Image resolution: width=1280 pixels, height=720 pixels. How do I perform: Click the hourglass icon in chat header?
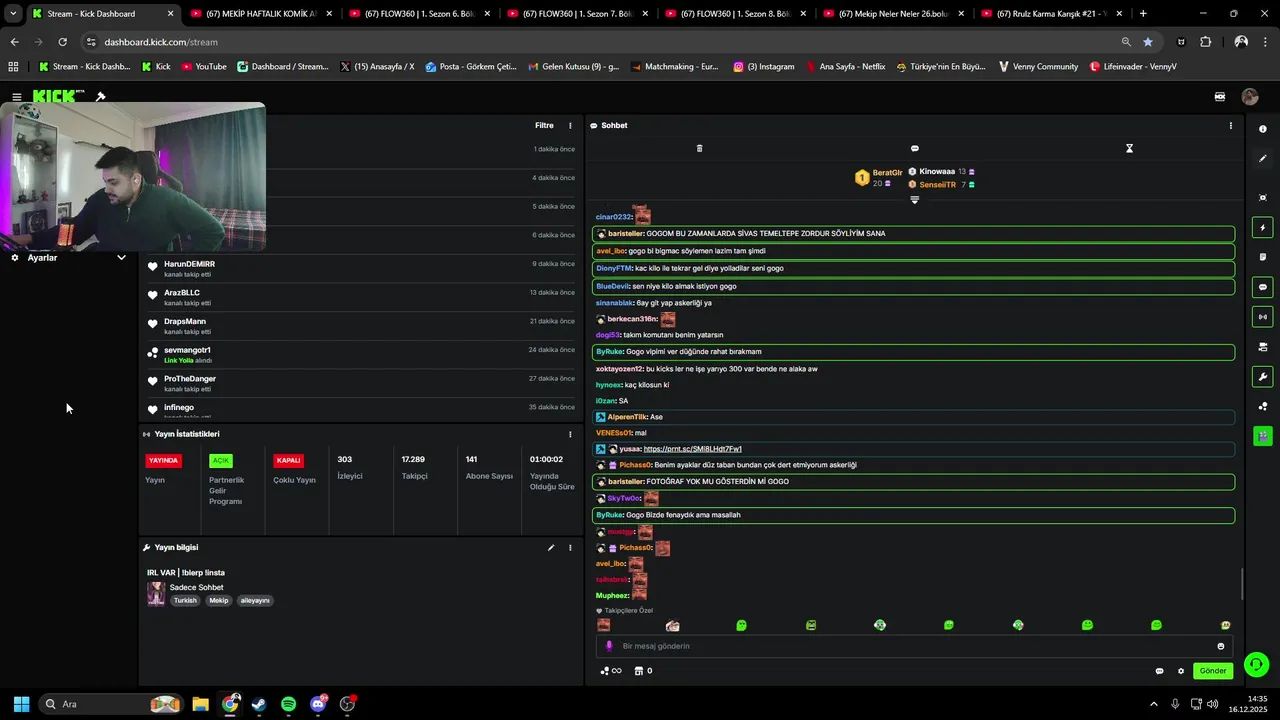click(1129, 148)
